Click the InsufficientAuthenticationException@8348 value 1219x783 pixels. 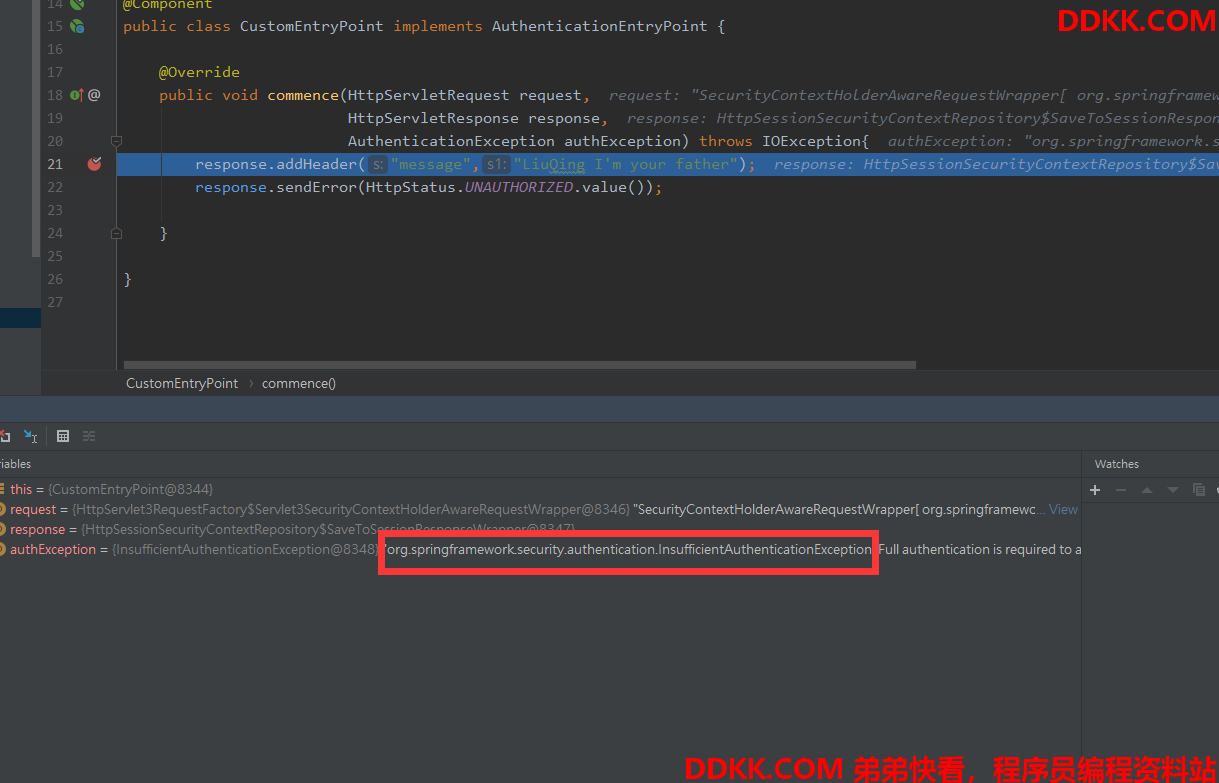245,549
